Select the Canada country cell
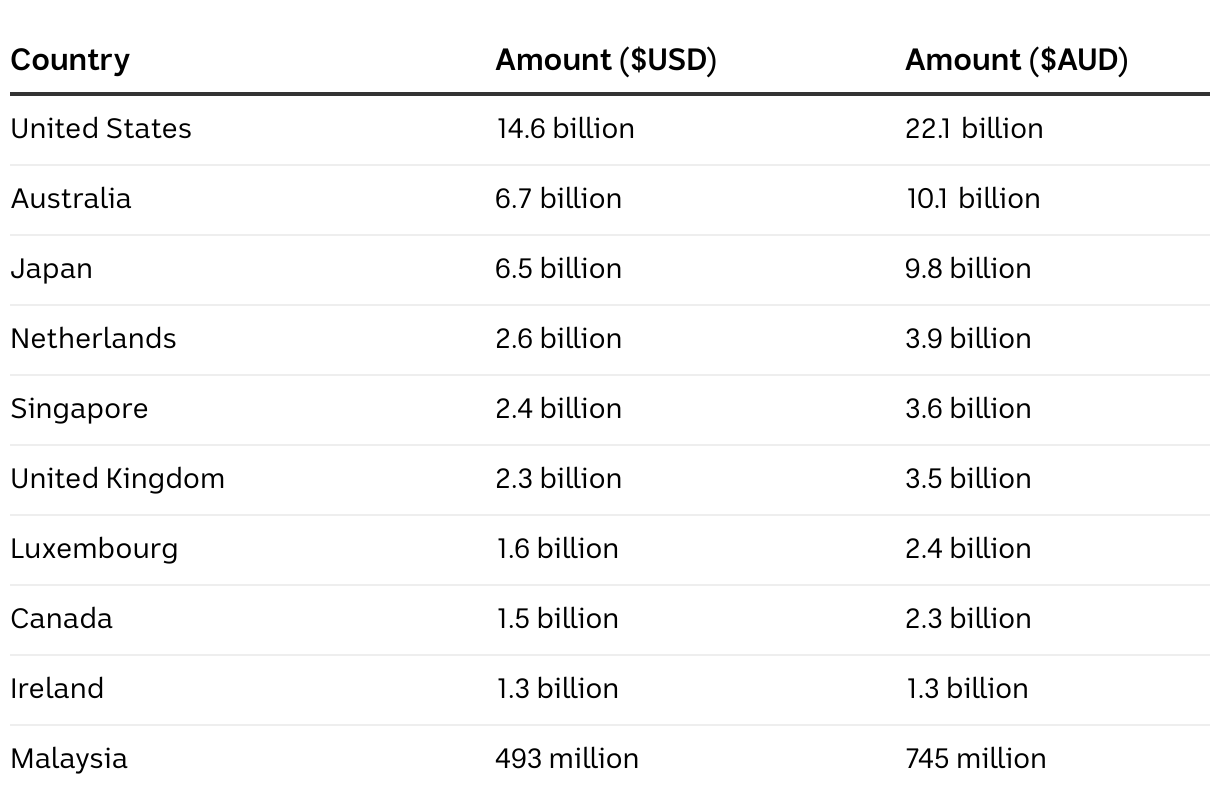This screenshot has width=1220, height=804. click(61, 619)
